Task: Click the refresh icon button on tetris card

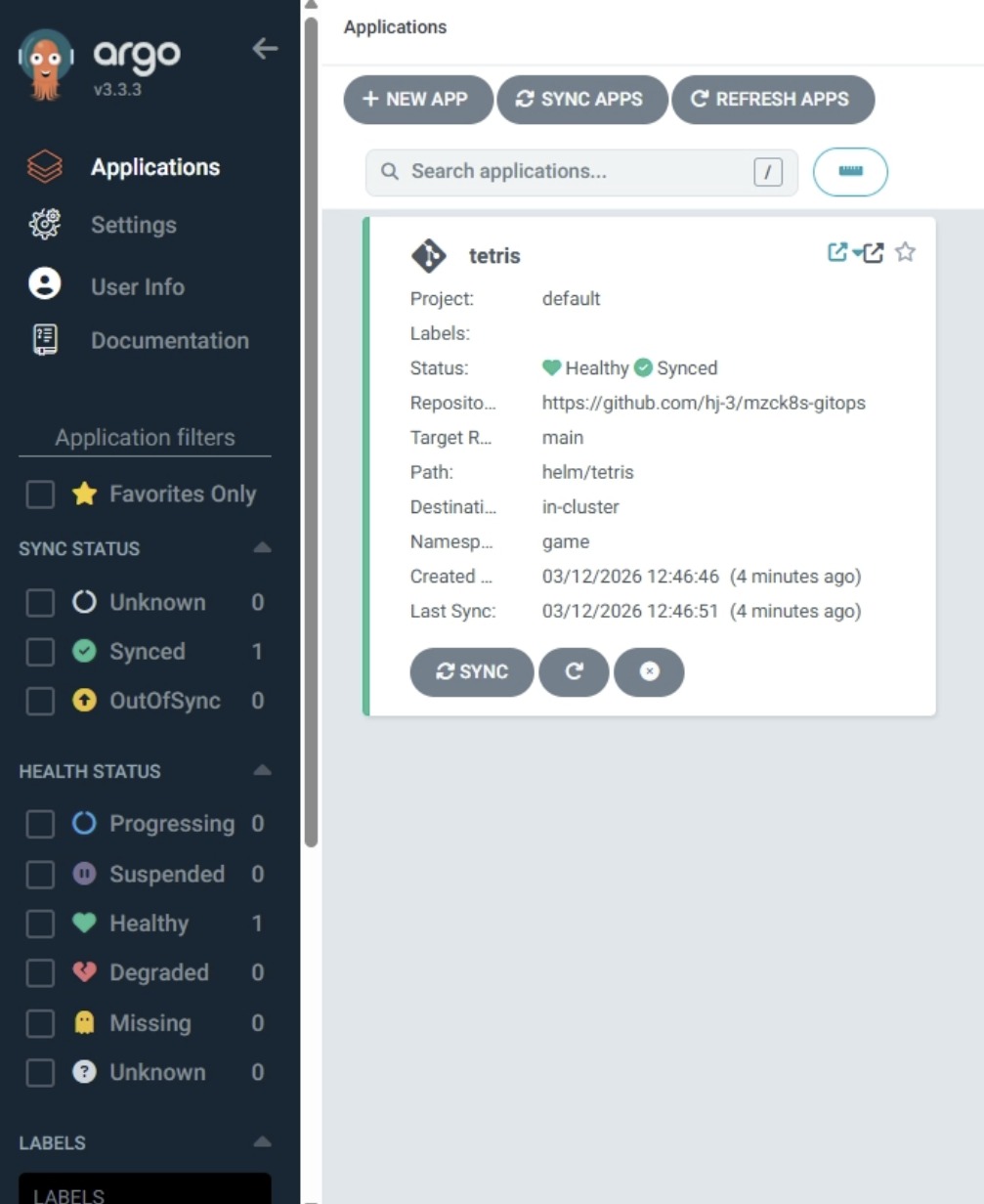Action: point(574,672)
